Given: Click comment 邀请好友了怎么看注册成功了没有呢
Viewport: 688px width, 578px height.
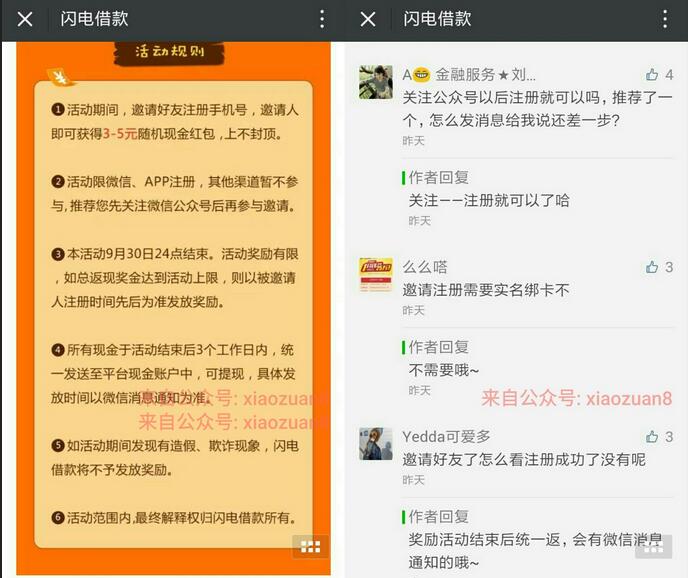Looking at the screenshot, I should coord(524,460).
